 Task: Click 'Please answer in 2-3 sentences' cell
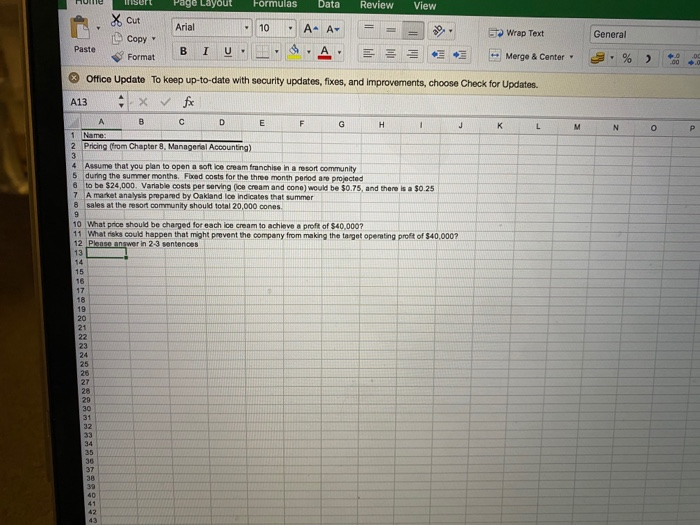[143, 244]
